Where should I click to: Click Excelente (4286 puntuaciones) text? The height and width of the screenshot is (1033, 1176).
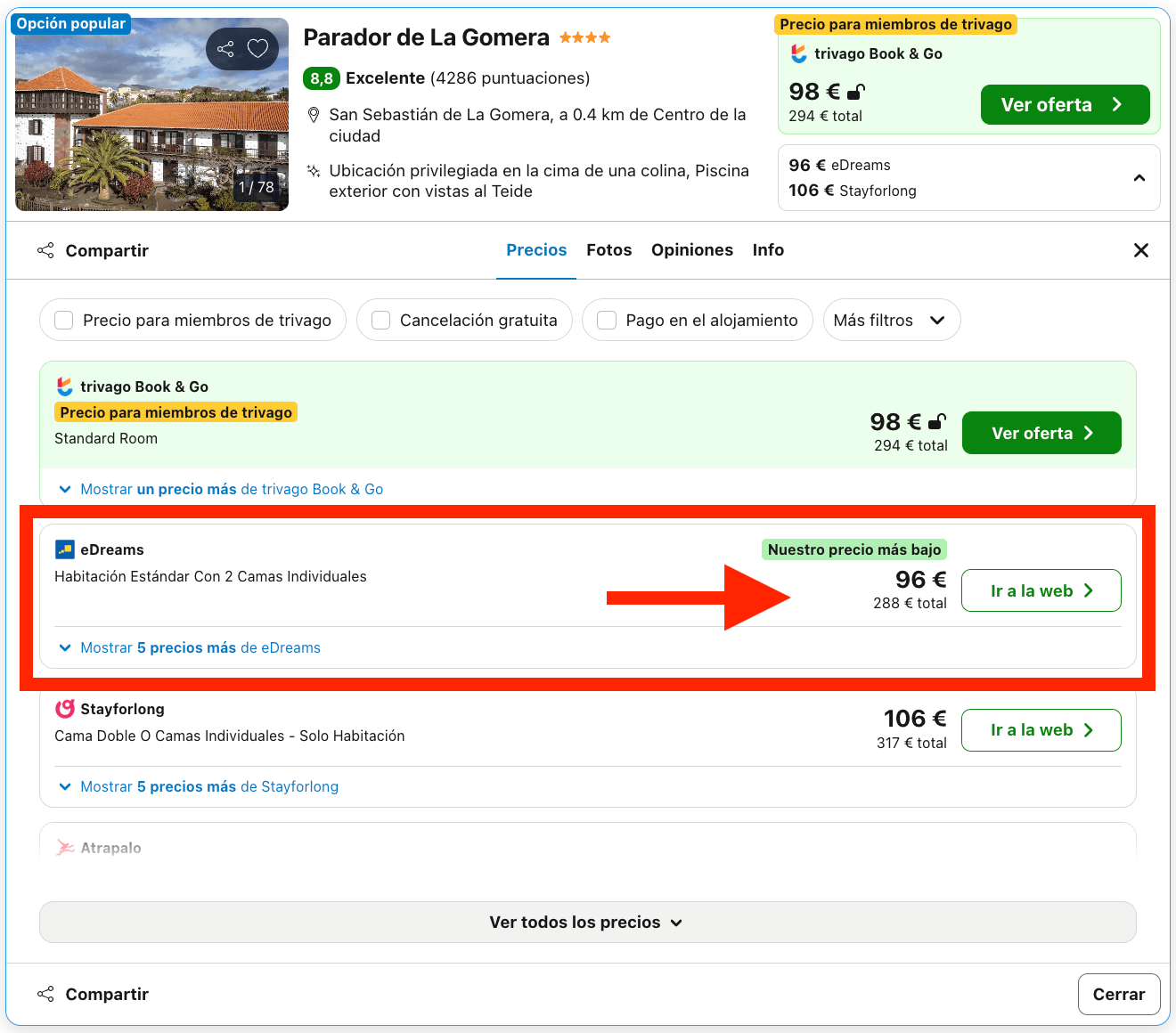(468, 78)
